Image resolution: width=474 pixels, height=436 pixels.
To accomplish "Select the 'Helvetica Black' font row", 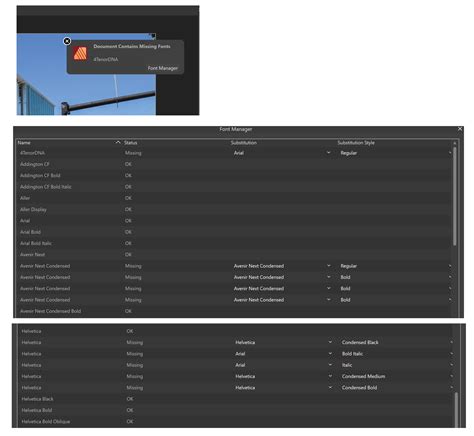I will [235, 399].
